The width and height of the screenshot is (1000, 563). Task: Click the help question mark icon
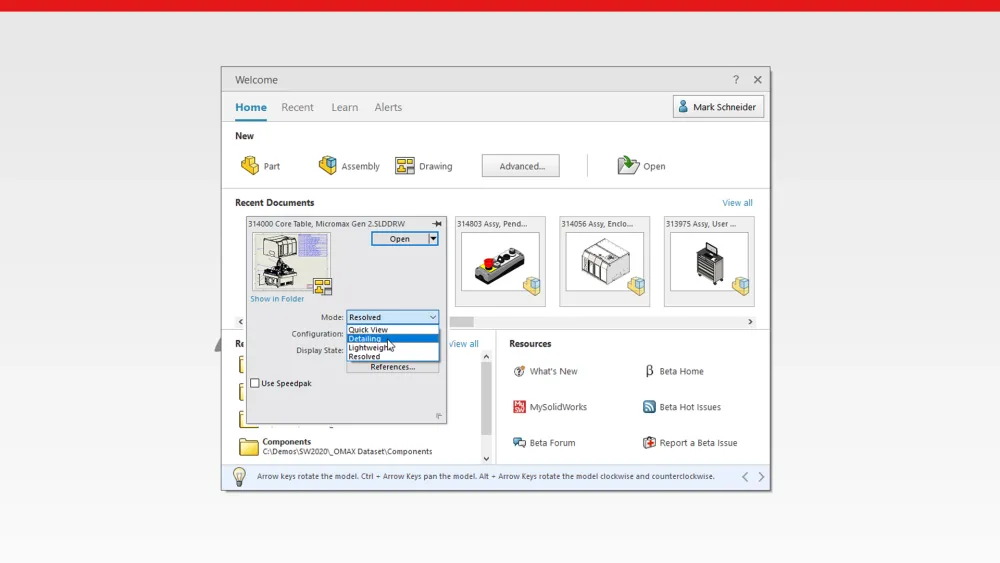(736, 80)
